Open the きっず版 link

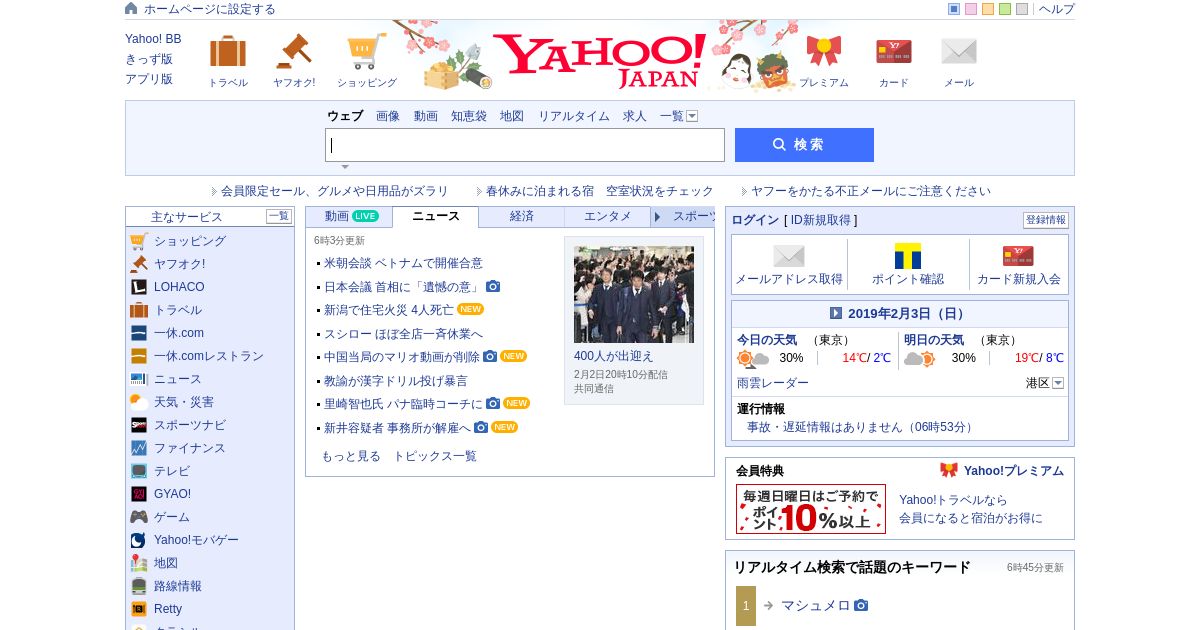tap(149, 59)
